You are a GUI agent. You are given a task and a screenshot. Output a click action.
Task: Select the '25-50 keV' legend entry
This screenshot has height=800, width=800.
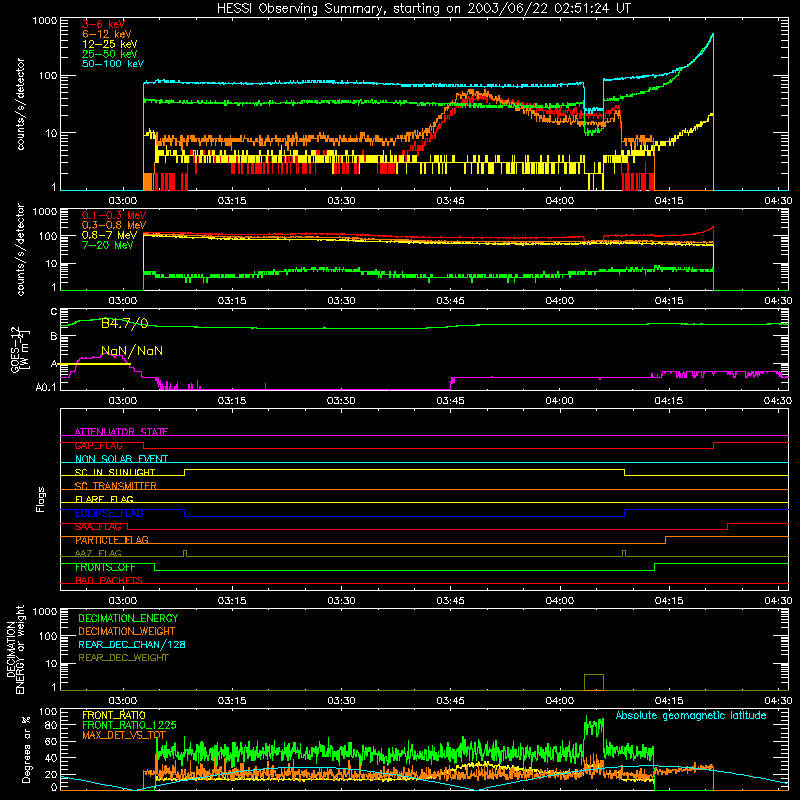110,54
